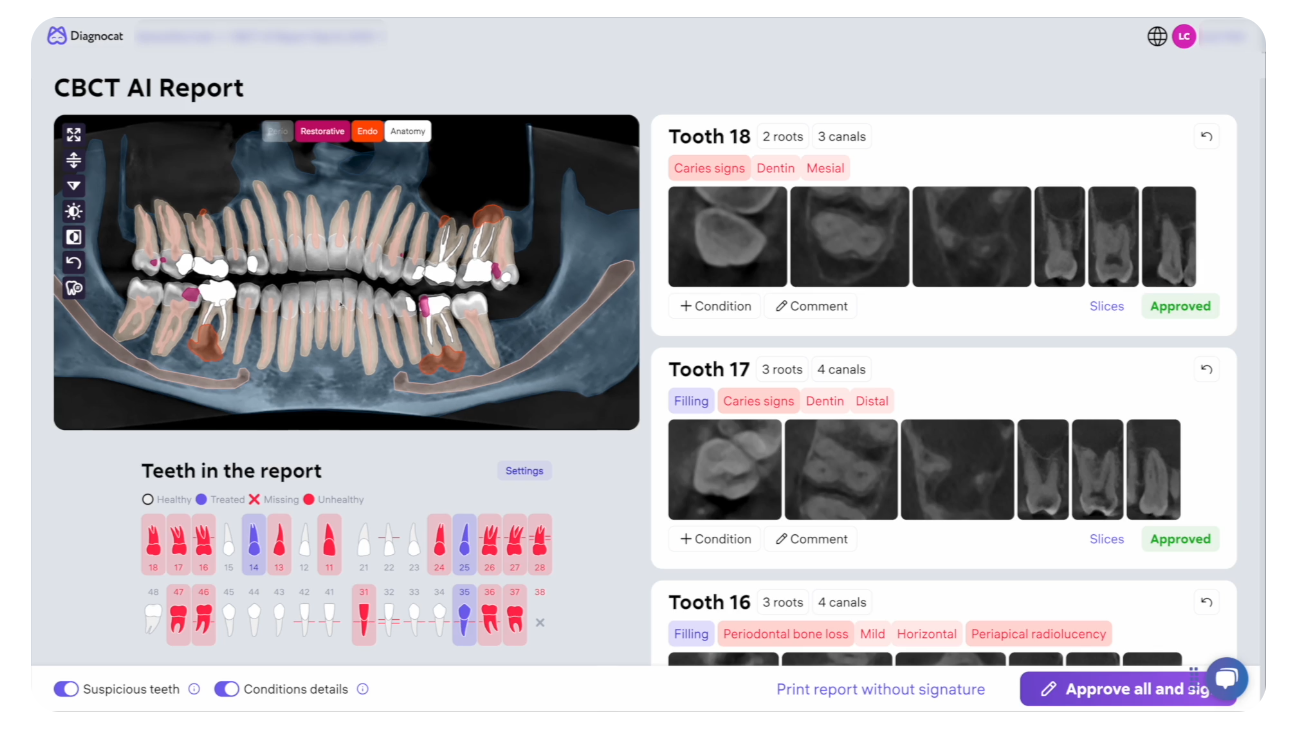Viewport: 1295px width, 742px height.
Task: Click the tooth mask icon in viewer toolbar
Action: [74, 288]
